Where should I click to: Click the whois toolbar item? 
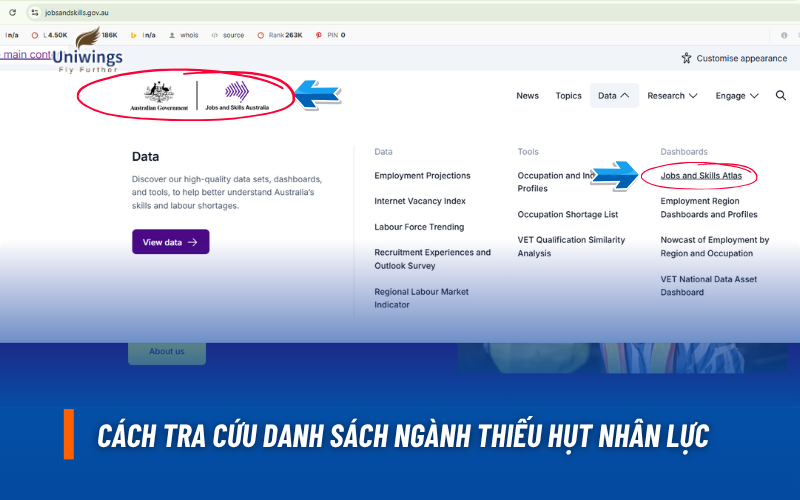pyautogui.click(x=184, y=35)
